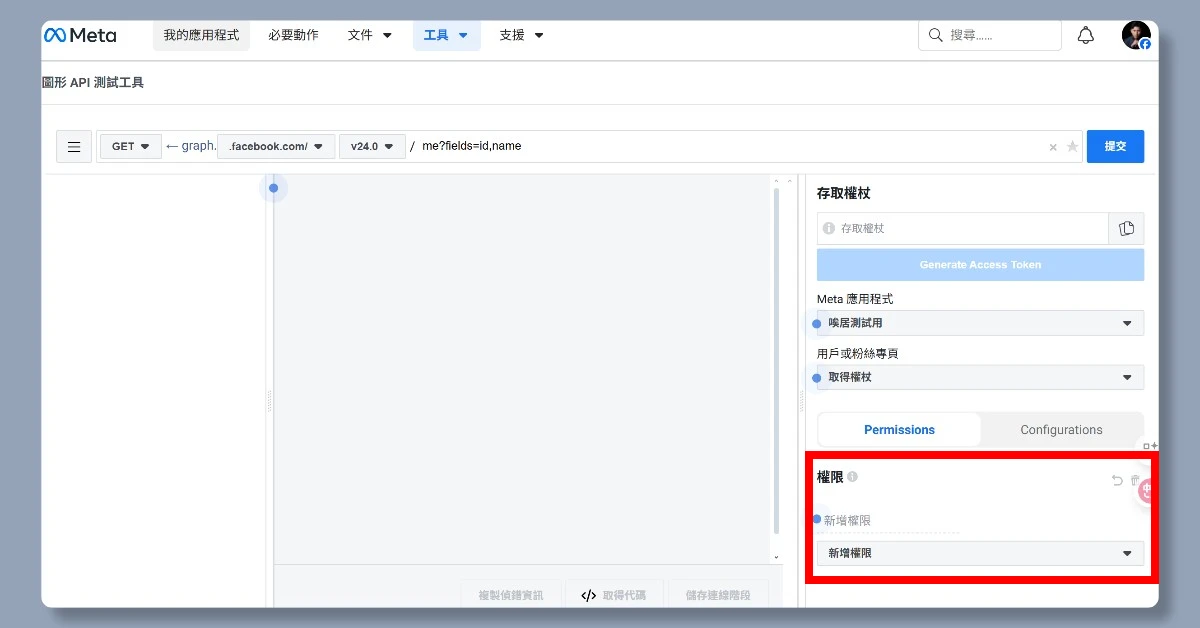The width and height of the screenshot is (1200, 628).
Task: Expand the 取得權杖 dropdown
Action: [x=980, y=377]
